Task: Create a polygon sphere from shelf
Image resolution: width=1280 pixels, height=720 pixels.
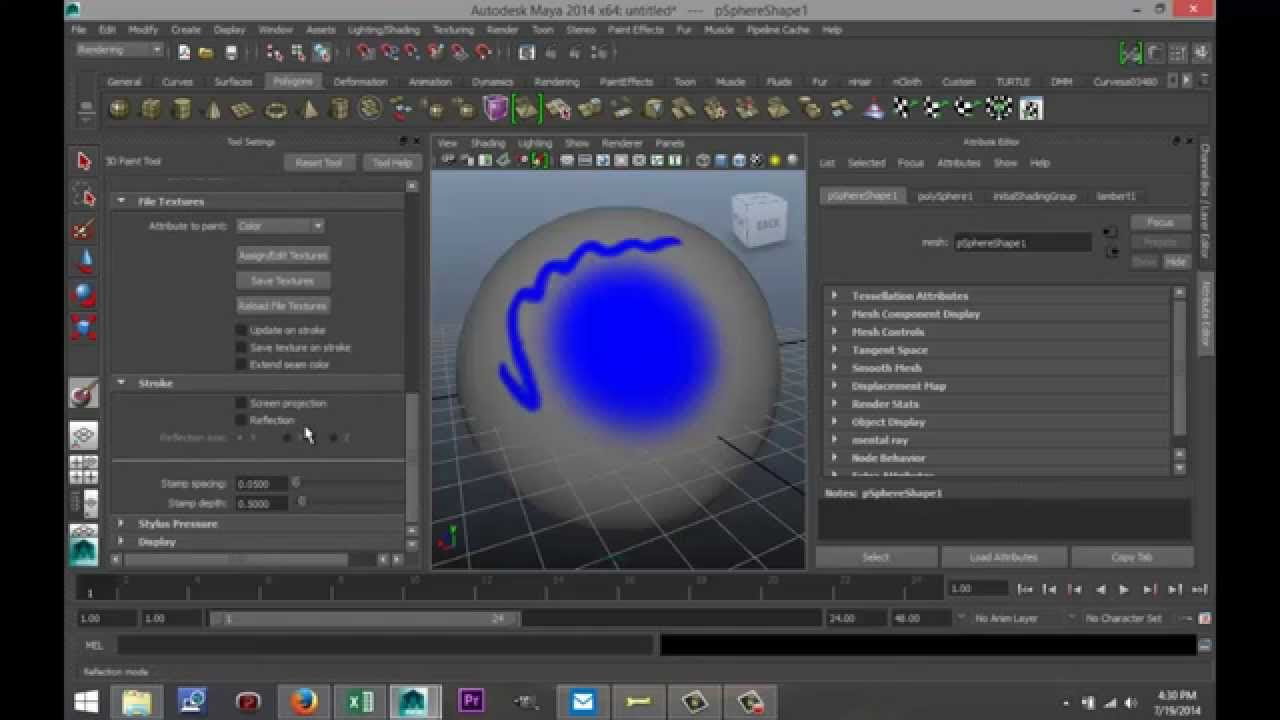Action: [x=119, y=109]
